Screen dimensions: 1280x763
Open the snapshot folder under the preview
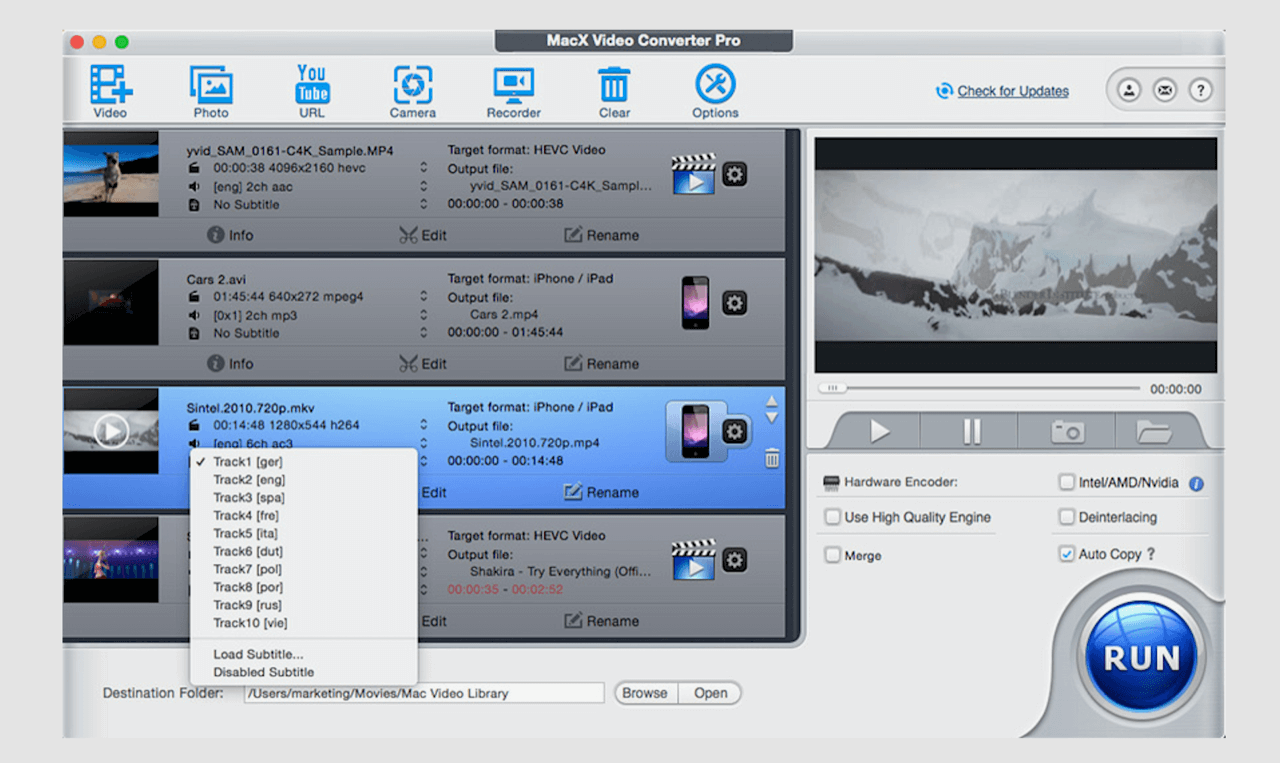click(1154, 431)
